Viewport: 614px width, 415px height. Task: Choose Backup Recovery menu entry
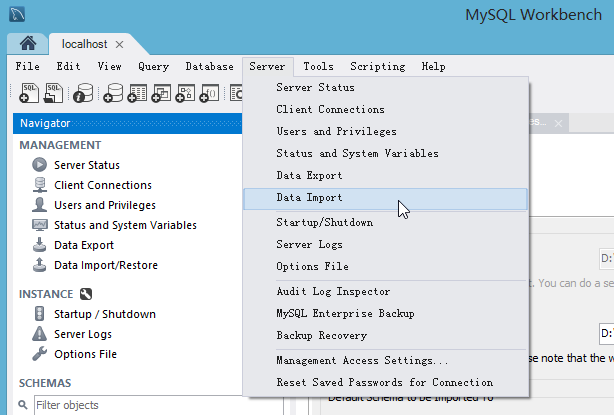coord(386,335)
